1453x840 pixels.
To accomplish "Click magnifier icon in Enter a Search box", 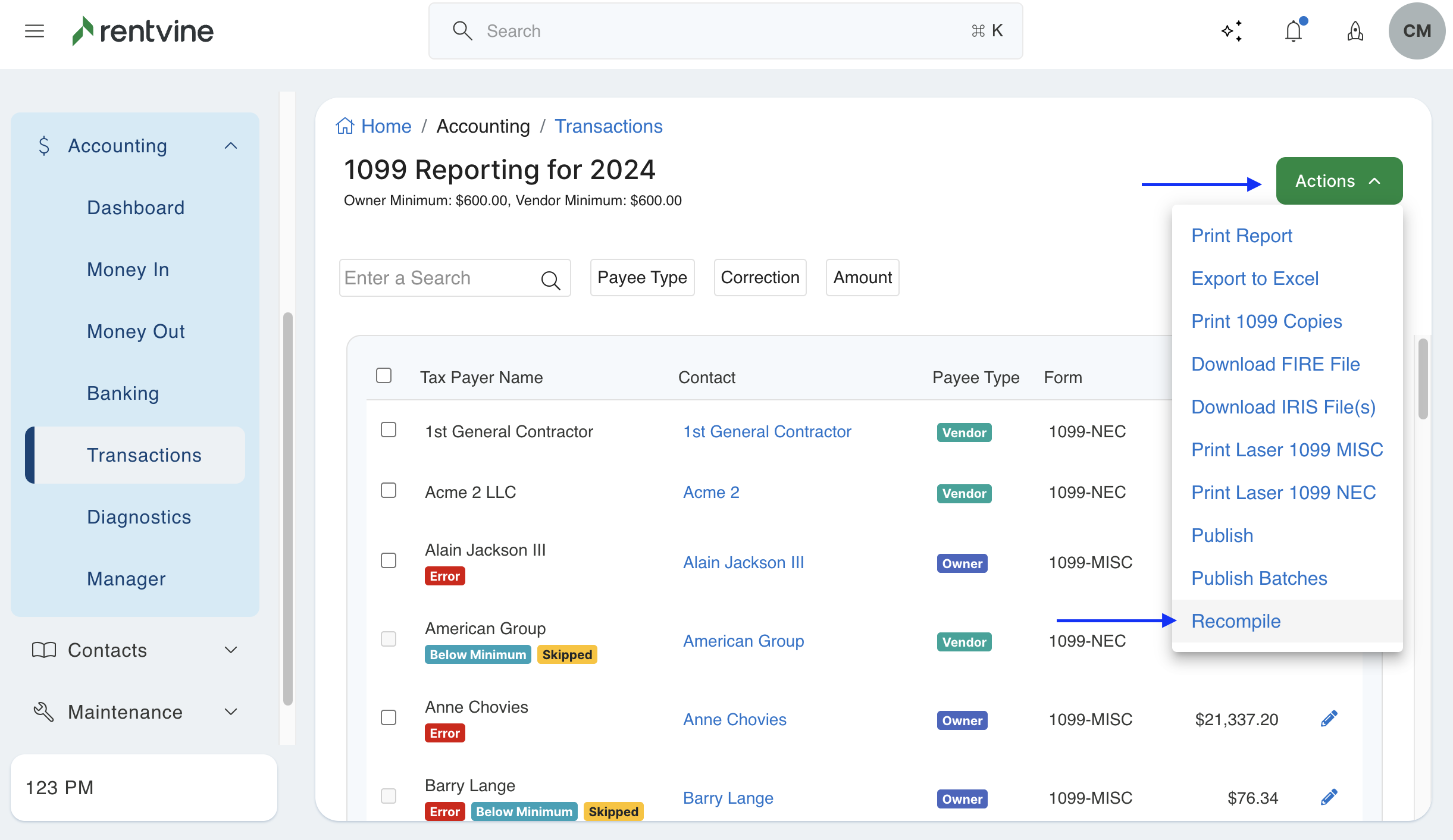I will coord(550,280).
